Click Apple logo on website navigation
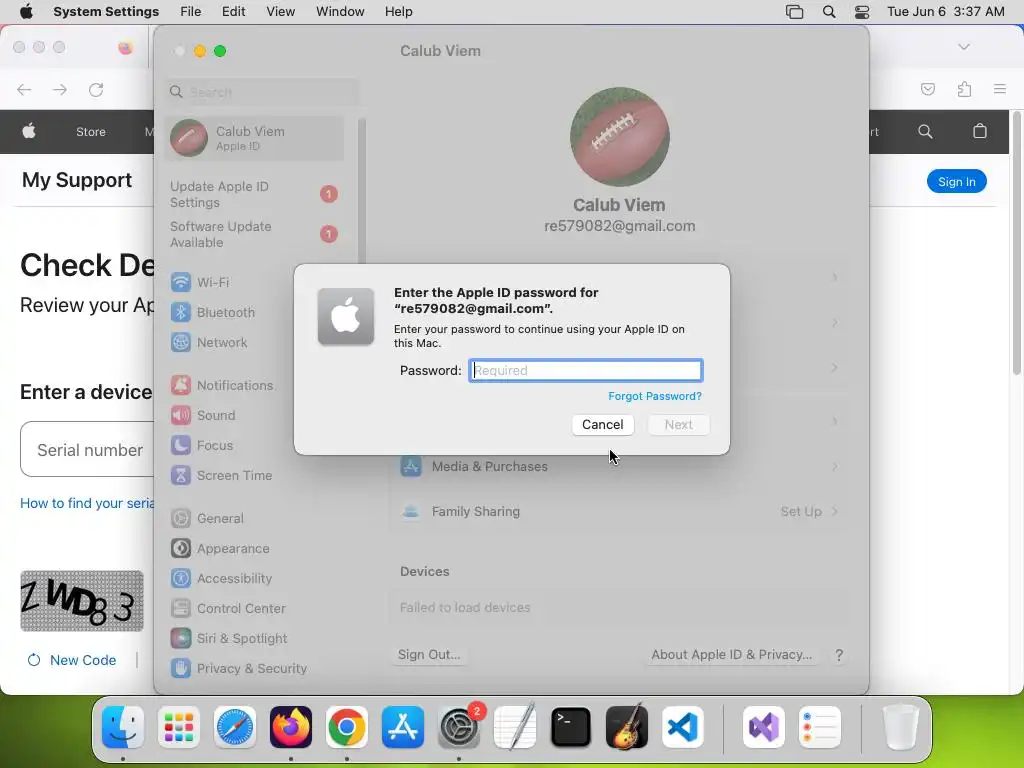Screen dimensions: 1024x768 [x=29, y=131]
